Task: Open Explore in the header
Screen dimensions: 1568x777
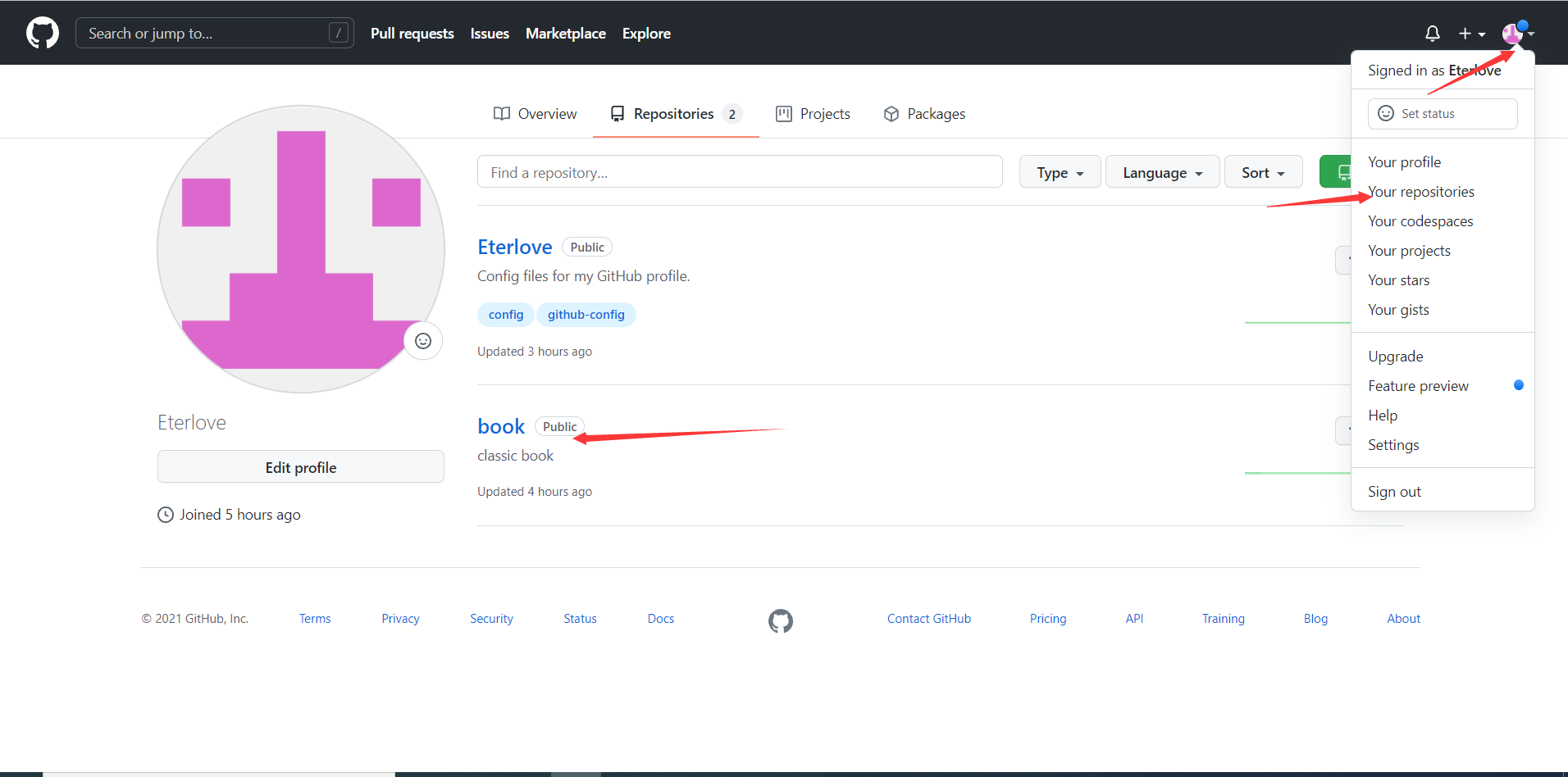Action: (646, 34)
